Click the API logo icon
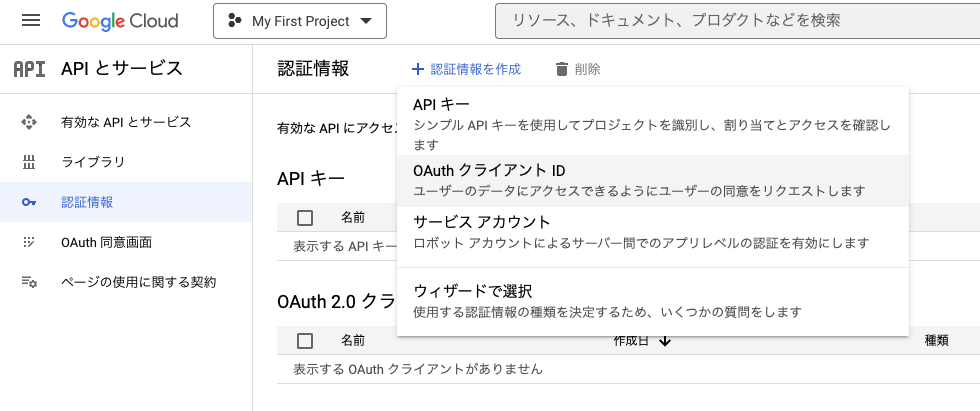980x411 pixels. [29, 69]
